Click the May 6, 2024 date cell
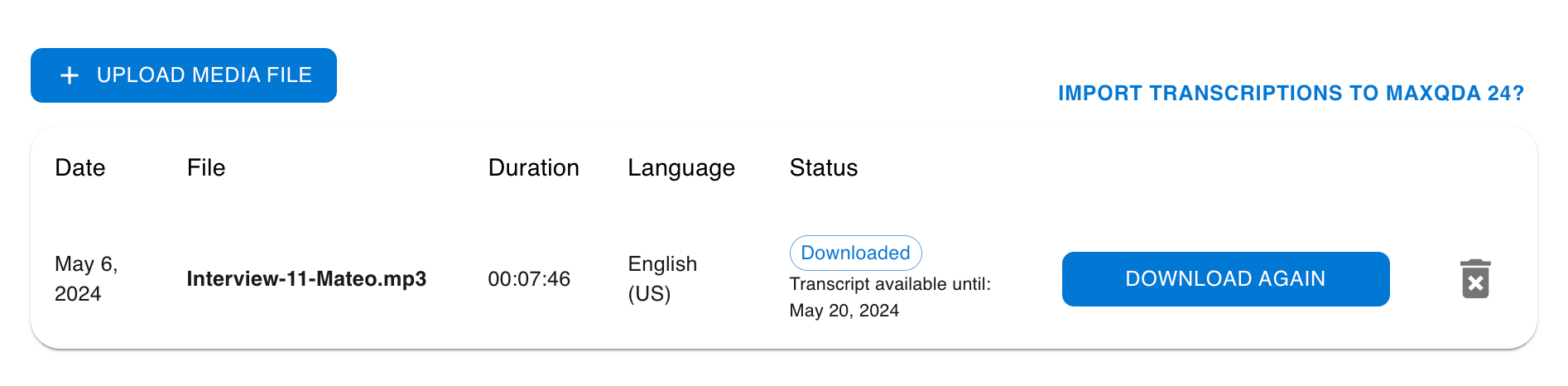 pyautogui.click(x=87, y=279)
